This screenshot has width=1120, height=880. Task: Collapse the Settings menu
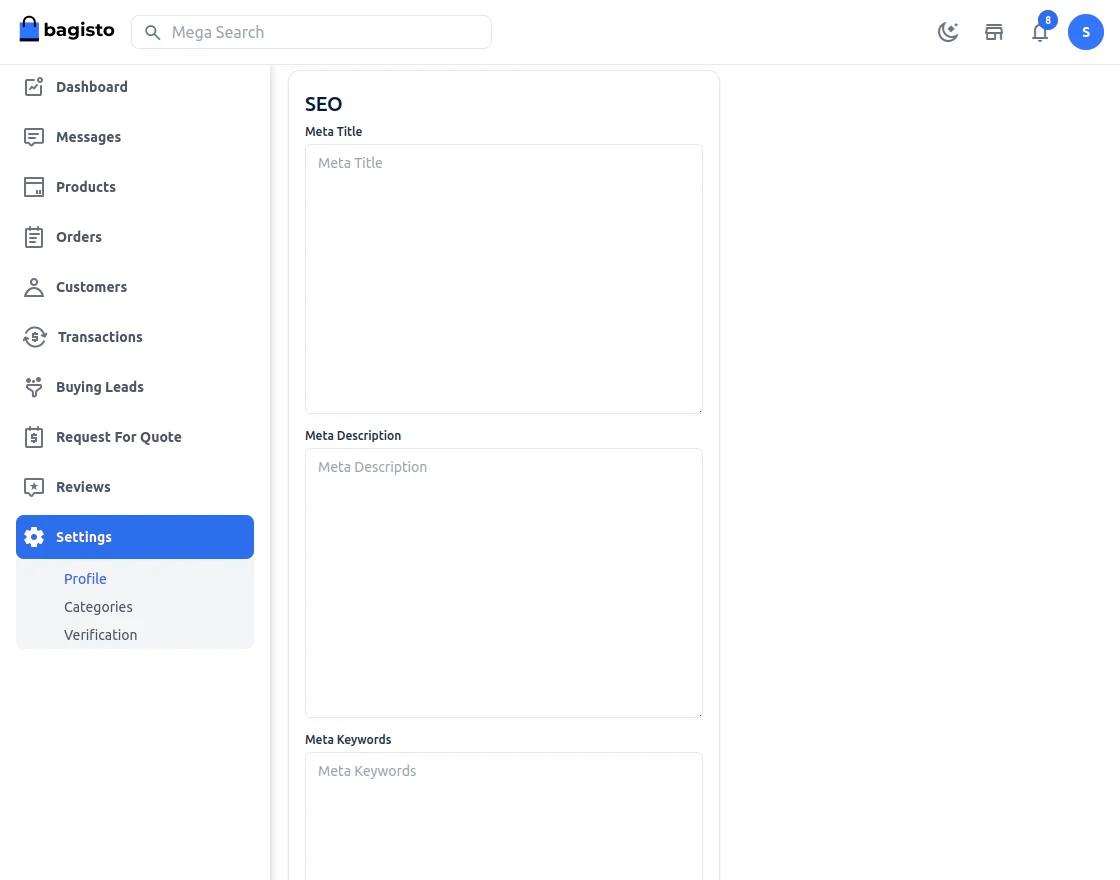tap(135, 537)
